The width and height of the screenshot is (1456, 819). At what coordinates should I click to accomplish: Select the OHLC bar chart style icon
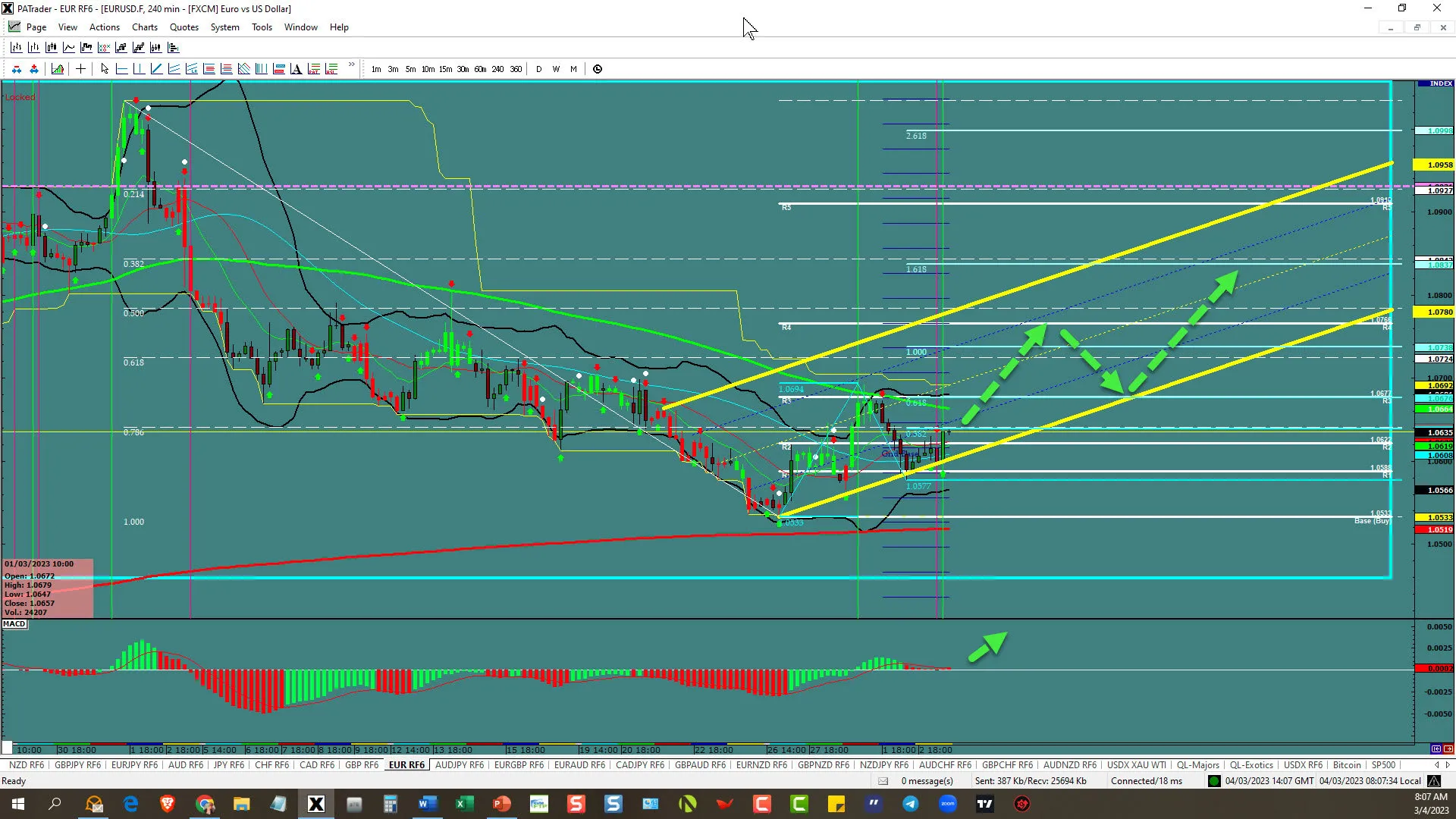16,47
